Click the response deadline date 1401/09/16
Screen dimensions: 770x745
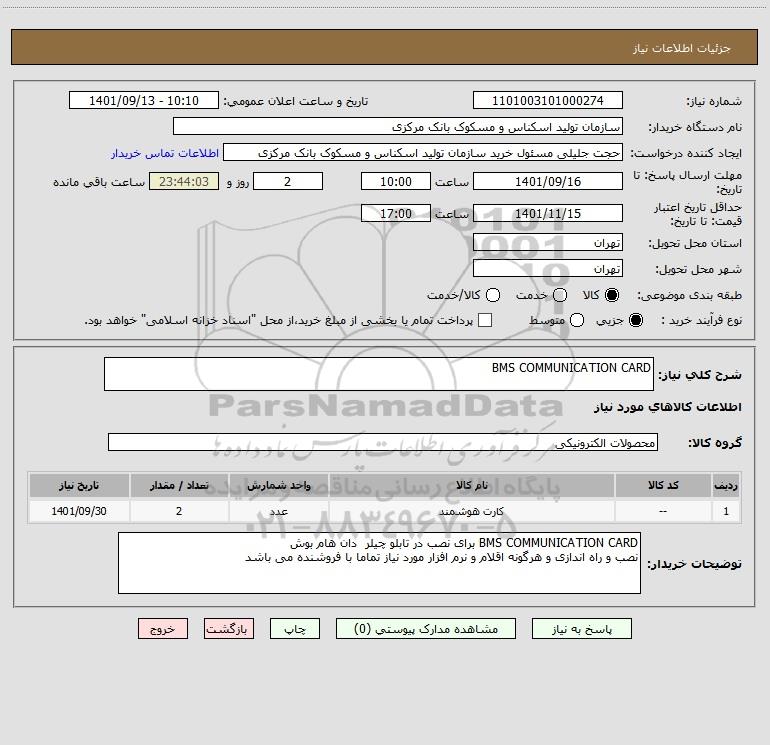(x=548, y=181)
